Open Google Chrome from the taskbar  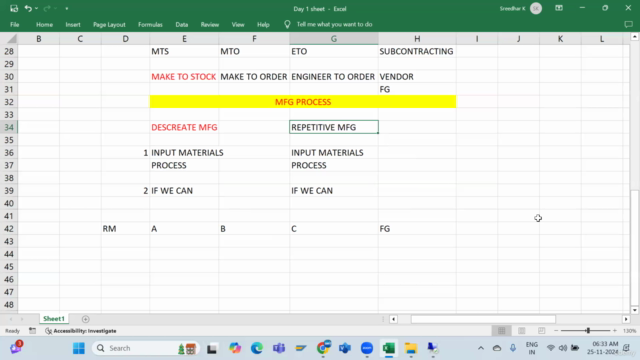click(x=323, y=348)
